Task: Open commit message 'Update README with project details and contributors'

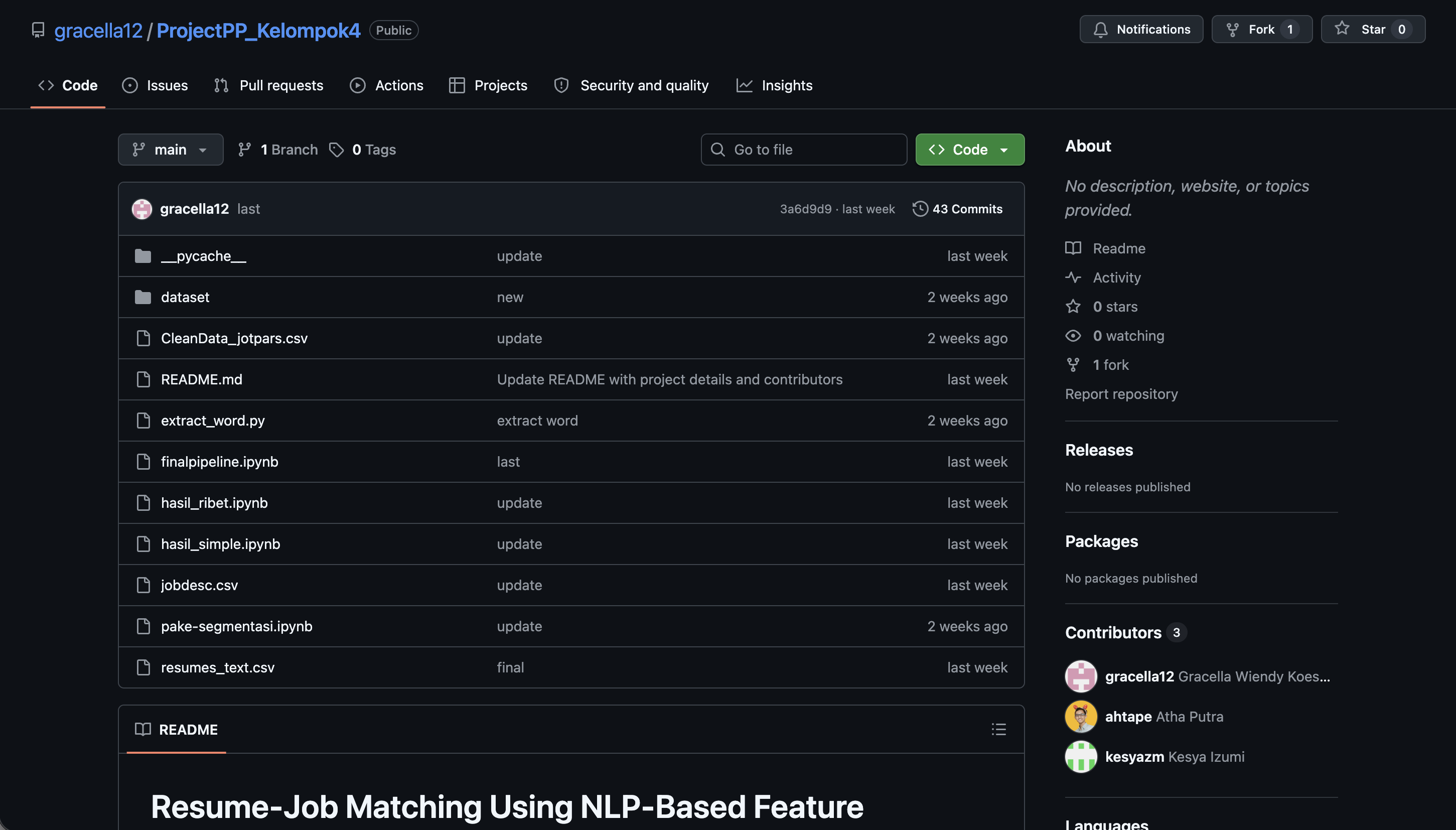Action: [670, 379]
